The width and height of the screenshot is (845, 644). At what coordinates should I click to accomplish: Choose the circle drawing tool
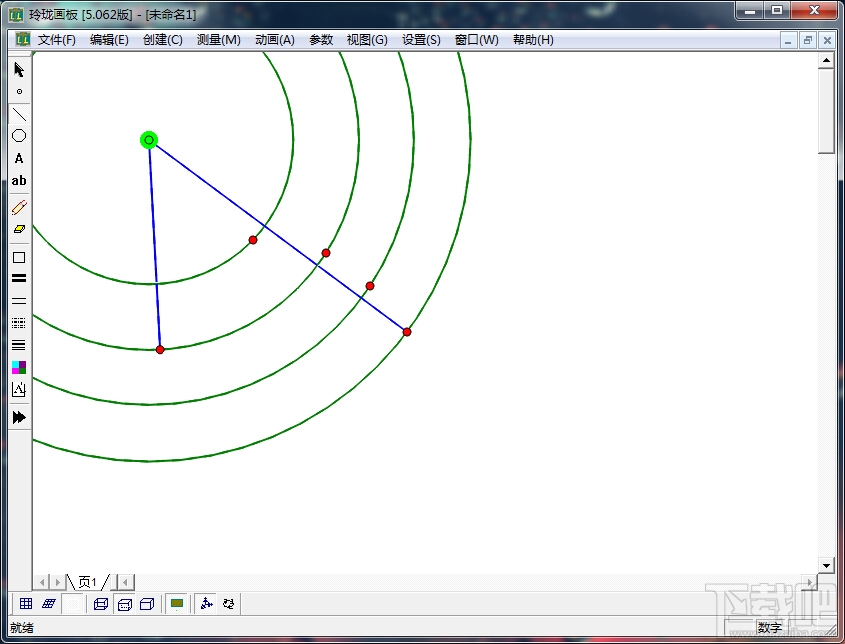click(19, 136)
